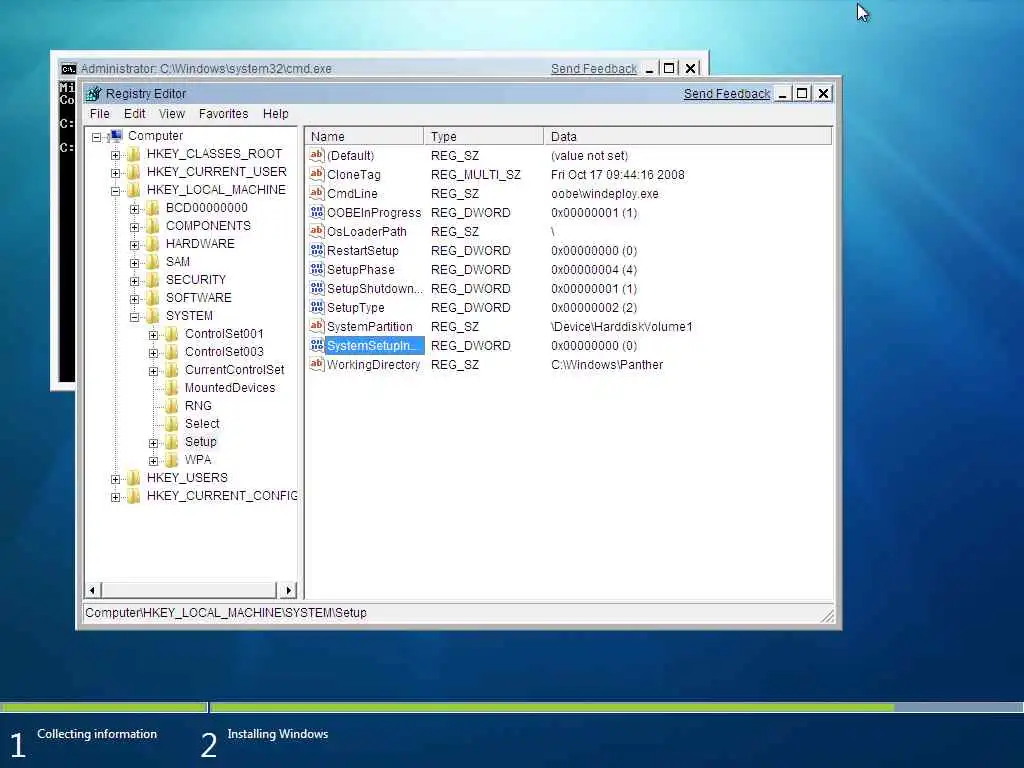Select the ControlSet003 key
Viewport: 1024px width, 768px height.
point(224,352)
